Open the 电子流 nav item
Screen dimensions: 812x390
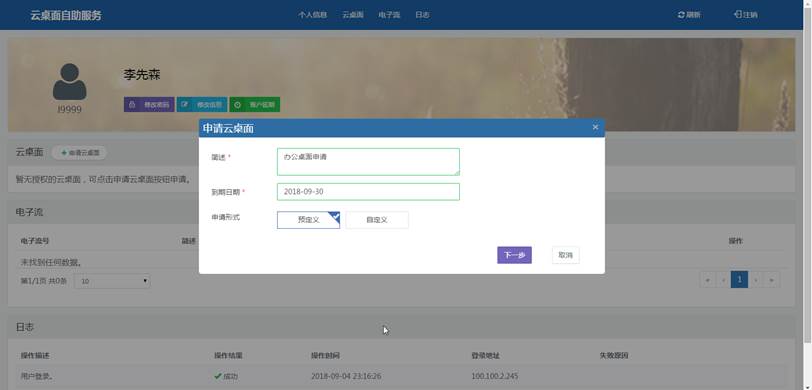(x=389, y=15)
